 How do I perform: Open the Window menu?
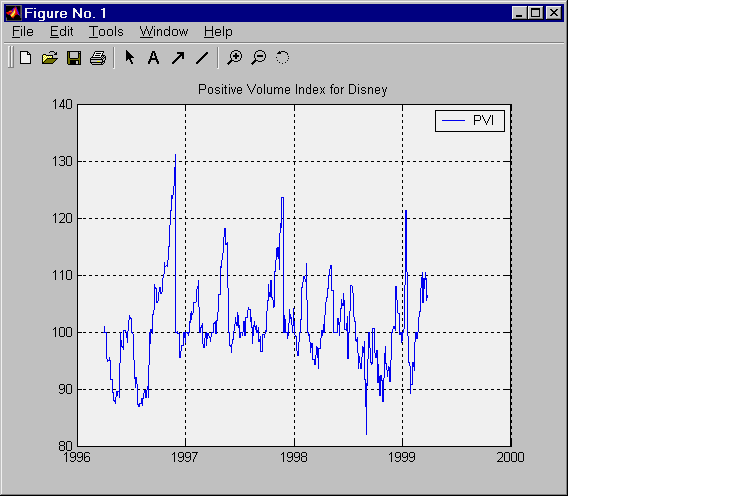pos(164,32)
